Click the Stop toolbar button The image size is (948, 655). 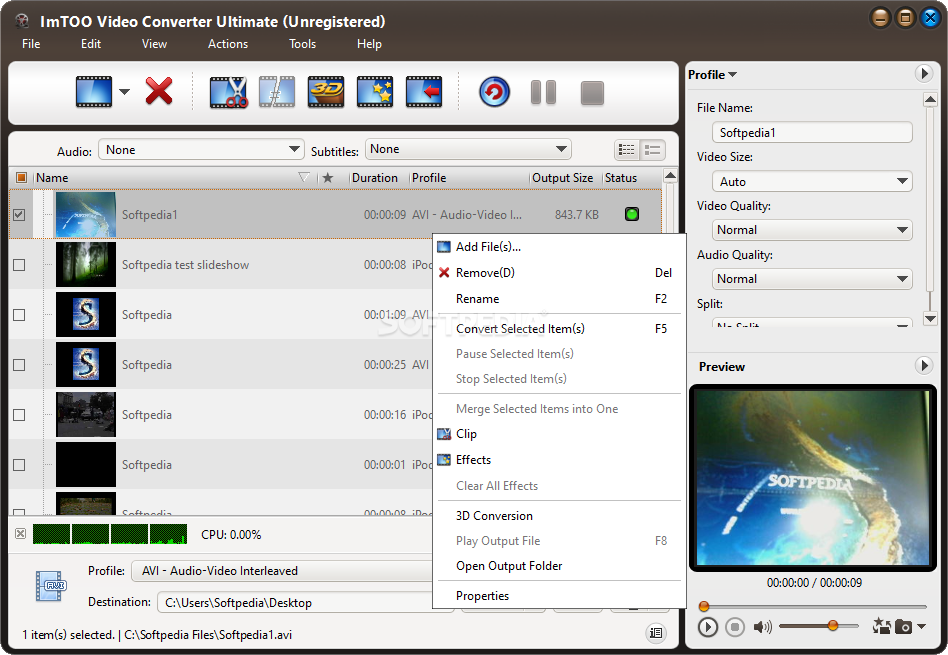coord(592,93)
